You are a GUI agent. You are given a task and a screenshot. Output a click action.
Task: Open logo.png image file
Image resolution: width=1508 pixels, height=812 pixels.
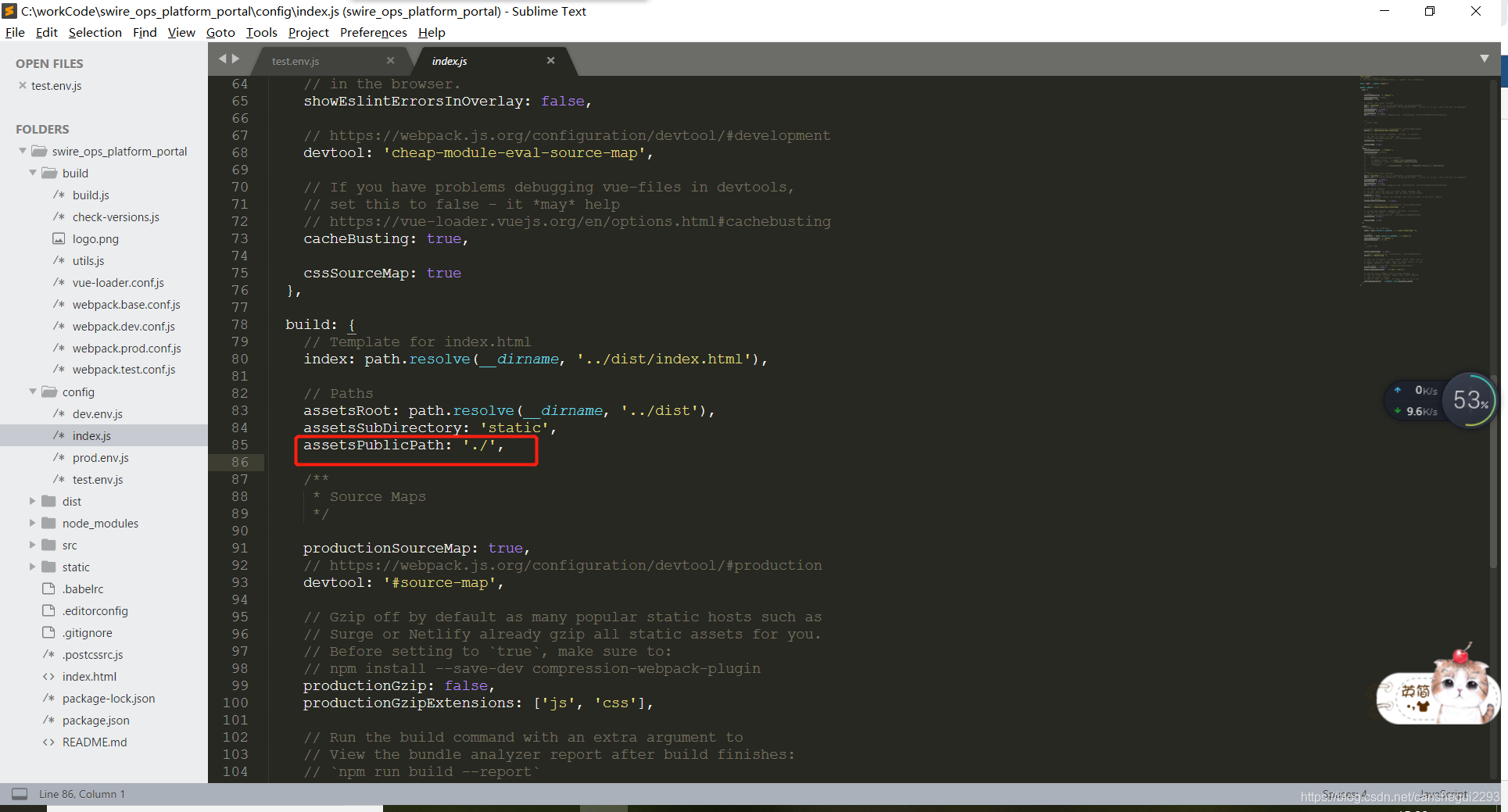(x=95, y=238)
